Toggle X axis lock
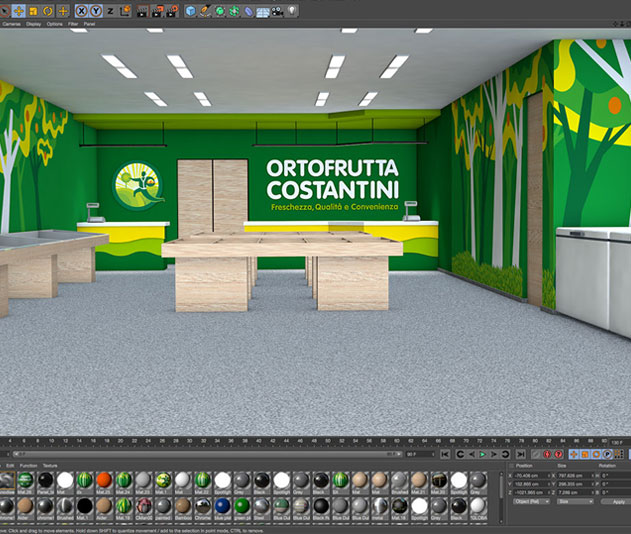631x534 pixels. point(82,11)
